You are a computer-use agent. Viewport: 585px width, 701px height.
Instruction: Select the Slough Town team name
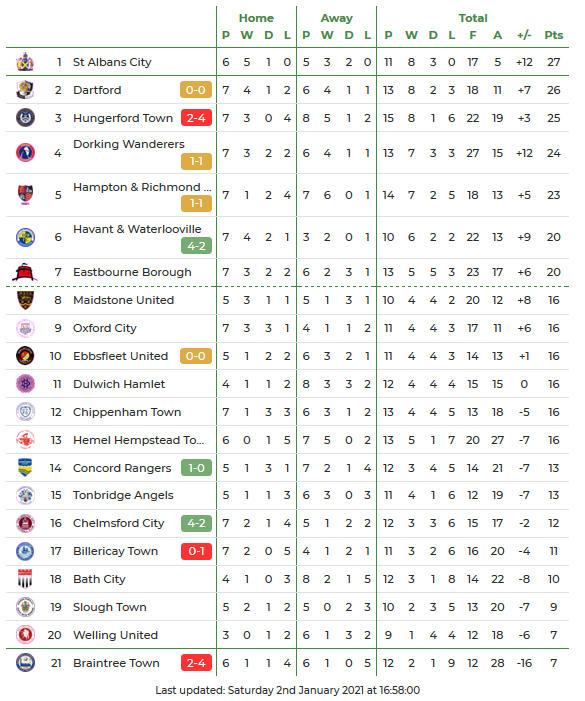109,607
